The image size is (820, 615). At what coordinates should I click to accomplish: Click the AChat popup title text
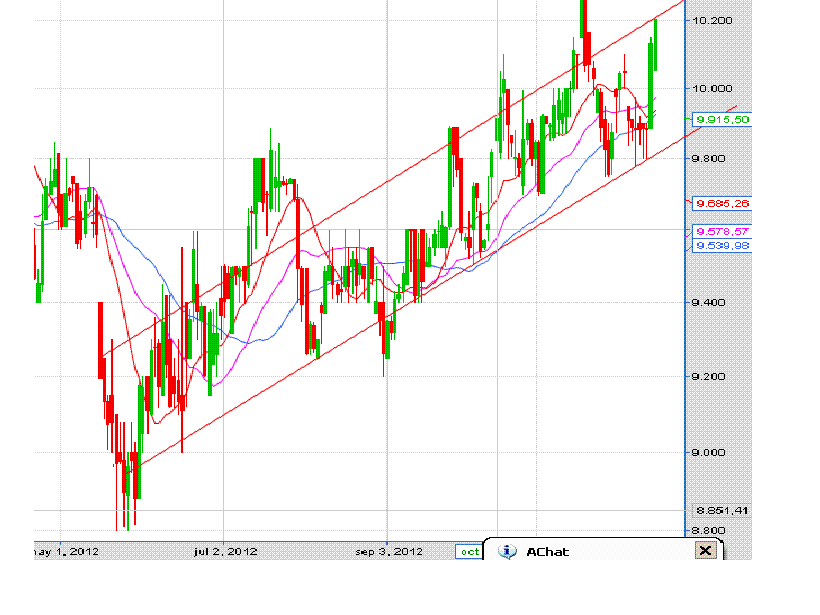click(x=548, y=552)
